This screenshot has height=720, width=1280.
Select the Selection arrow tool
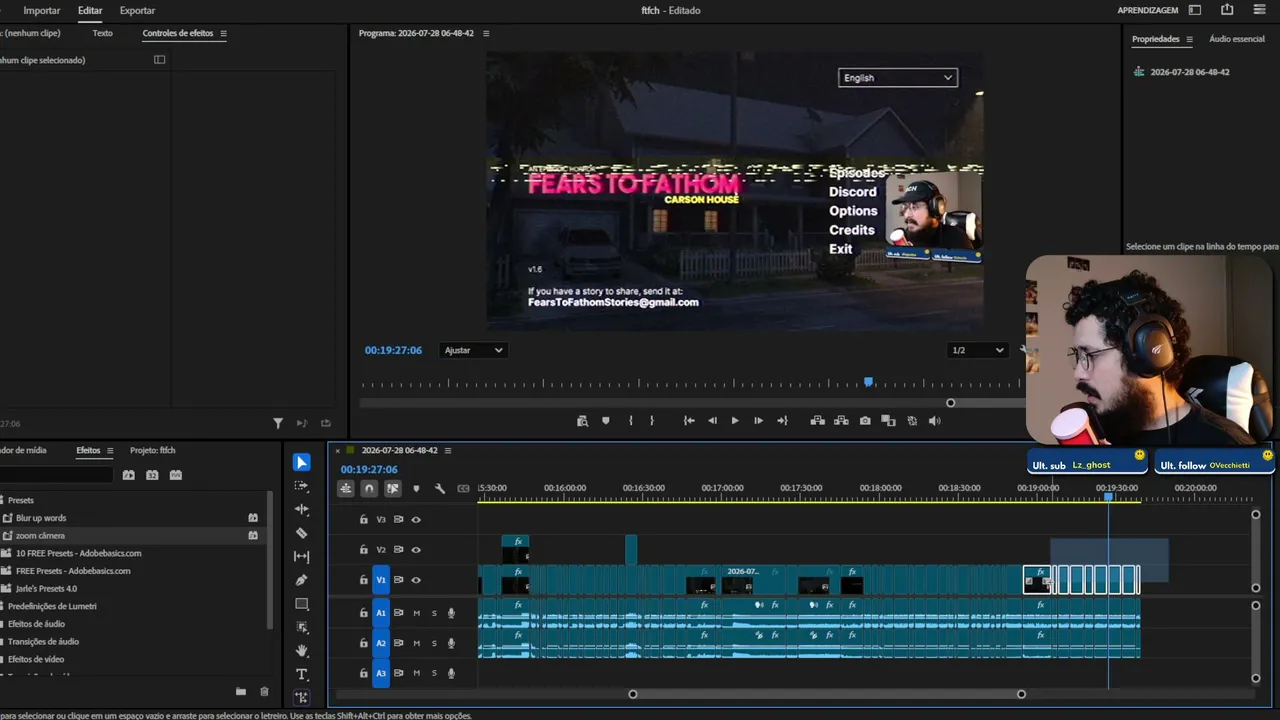click(302, 462)
